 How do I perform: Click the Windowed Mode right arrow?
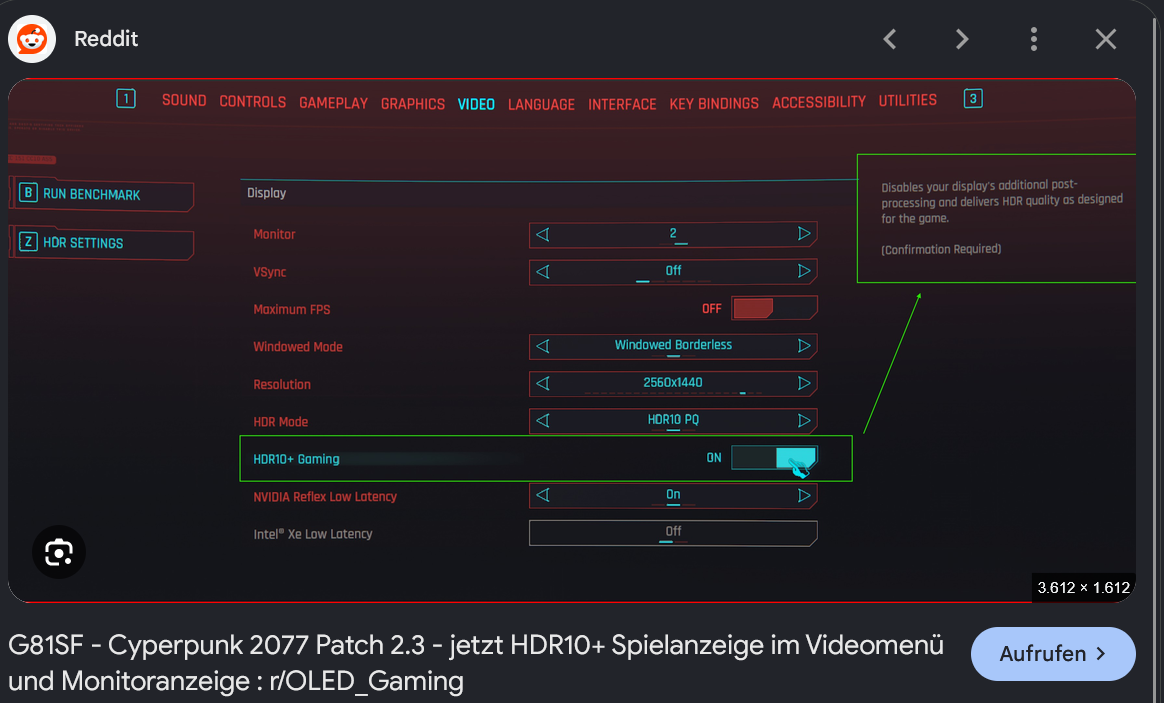[803, 345]
